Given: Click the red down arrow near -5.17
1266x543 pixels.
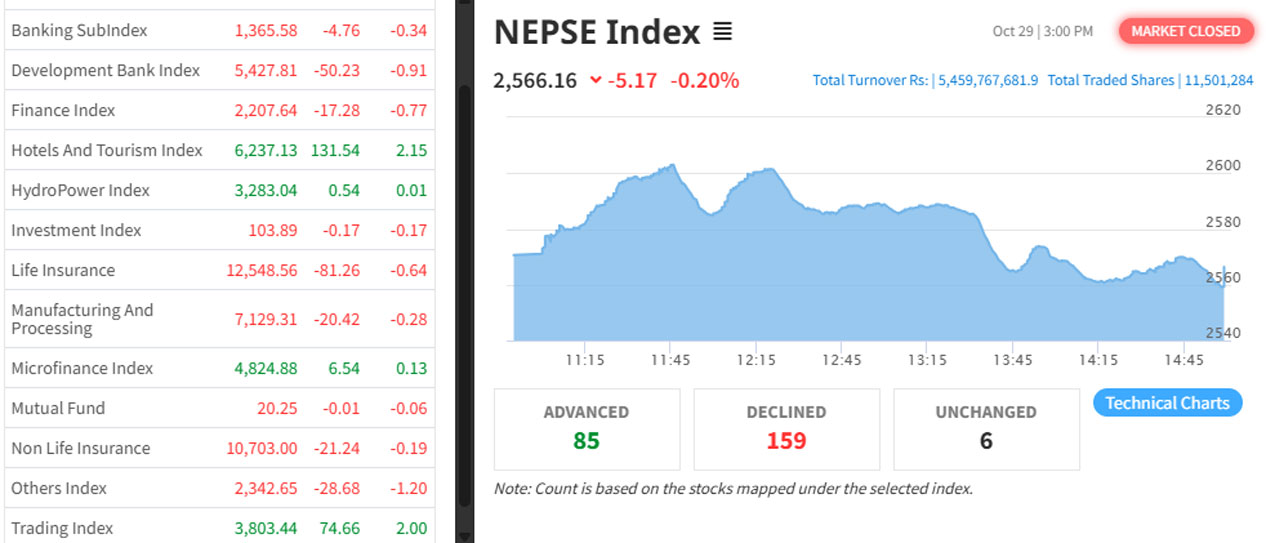Looking at the screenshot, I should [x=596, y=80].
